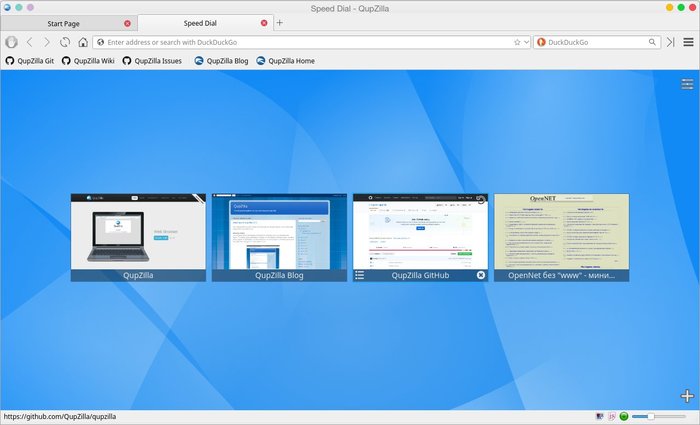Edit the QupZilla GitHub dial via list icon

click(359, 275)
